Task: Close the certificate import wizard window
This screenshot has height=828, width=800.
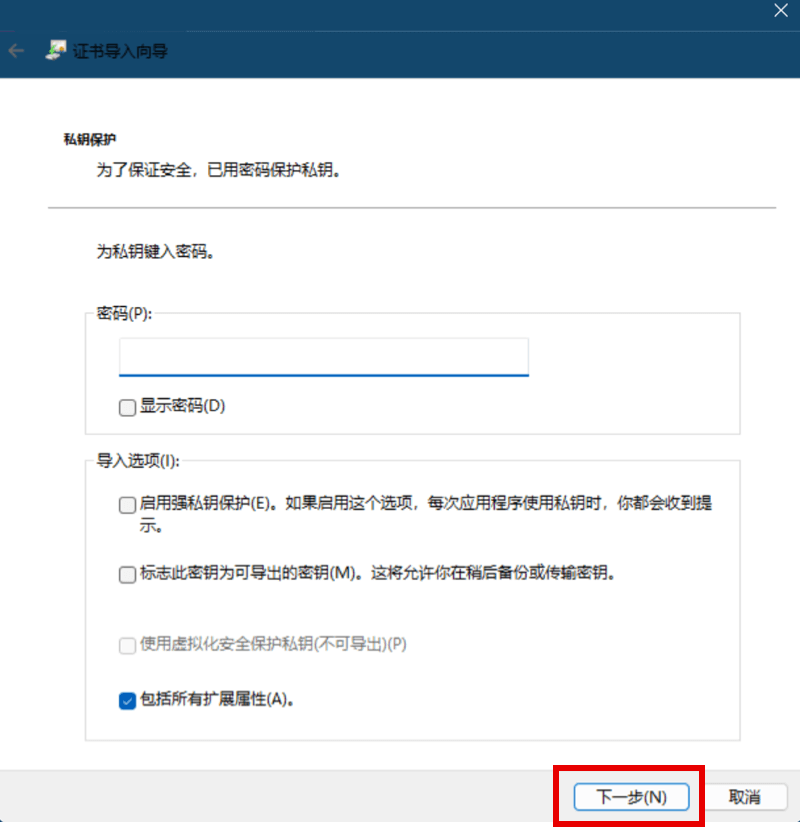Action: tap(780, 10)
